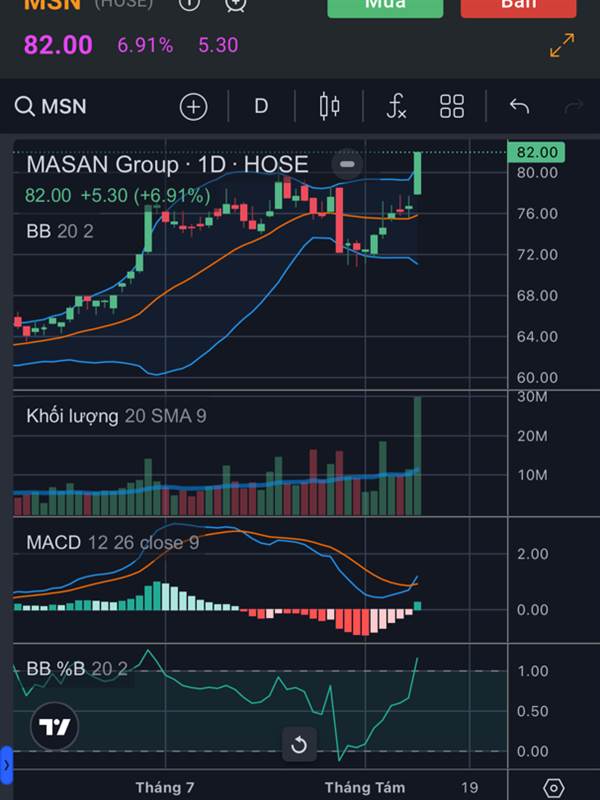Add symbol with the plus circle icon
Image resolution: width=600 pixels, height=800 pixels.
coord(193,107)
